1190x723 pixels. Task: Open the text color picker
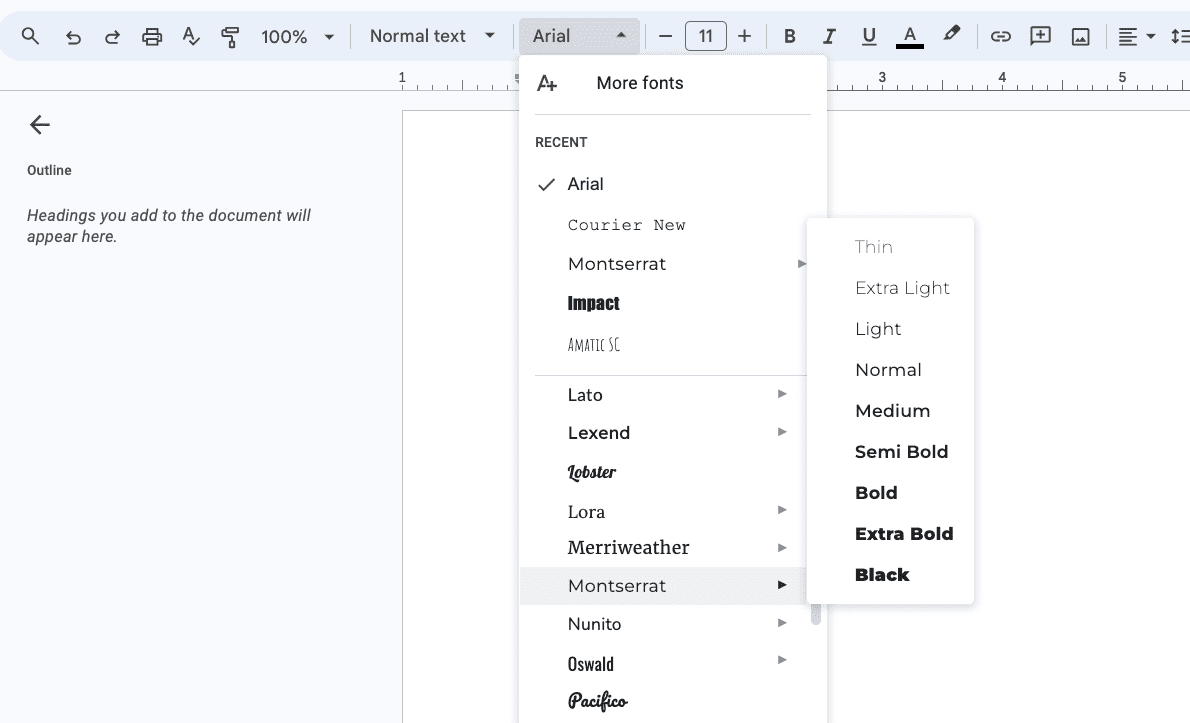(909, 37)
